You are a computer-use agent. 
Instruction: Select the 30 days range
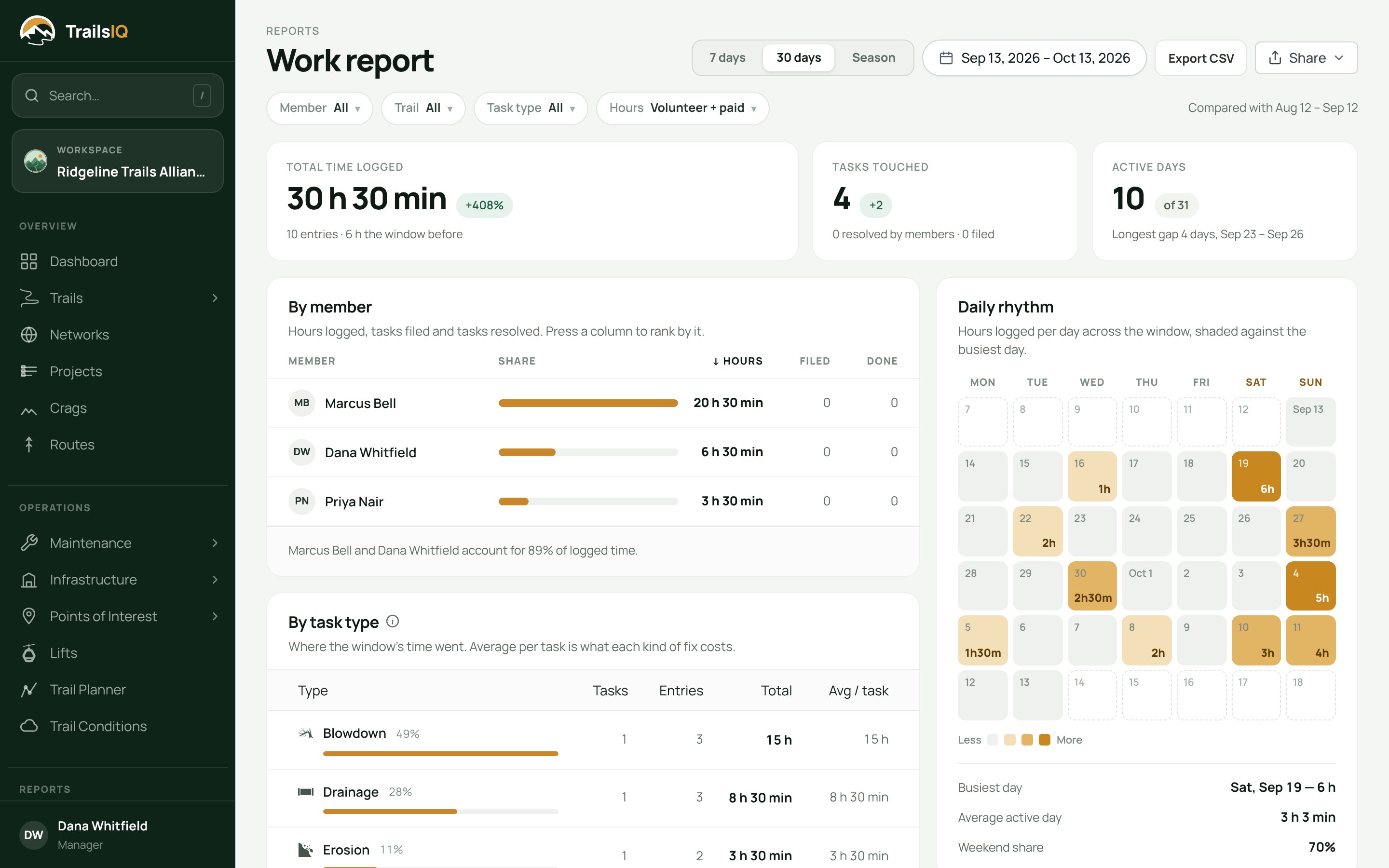click(798, 58)
